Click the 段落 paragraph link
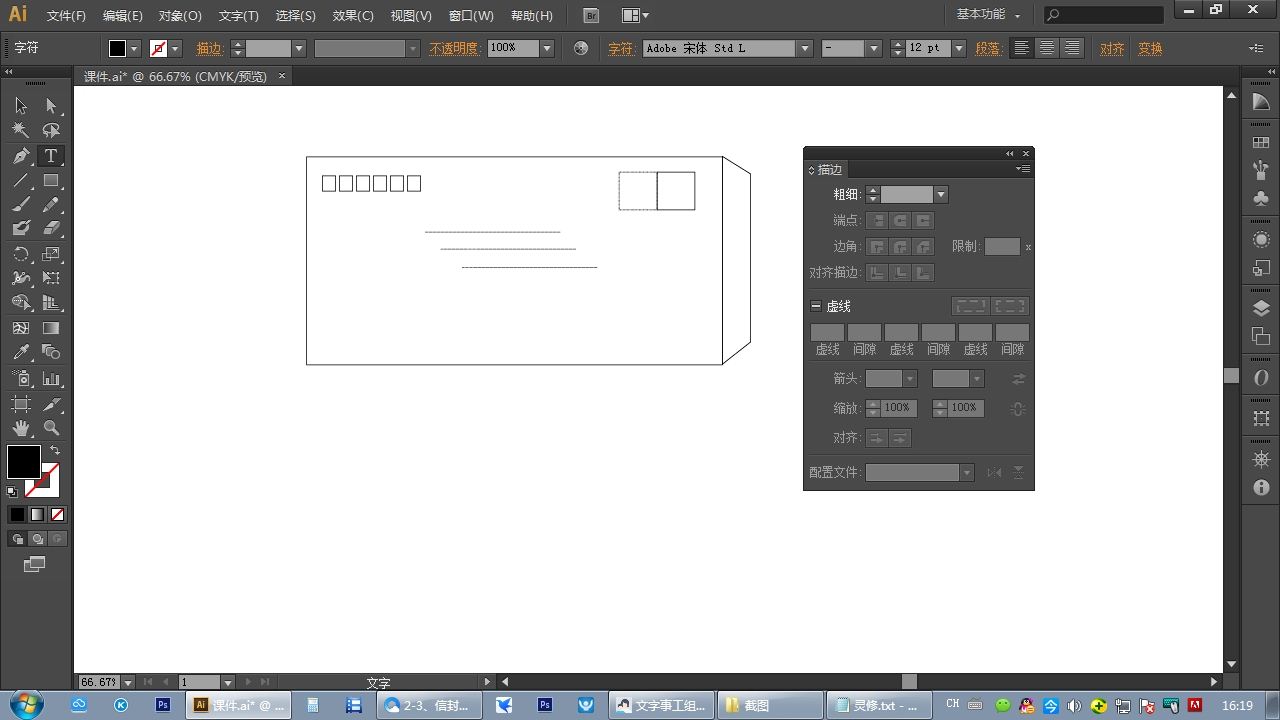This screenshot has height=720, width=1280. pyautogui.click(x=988, y=48)
